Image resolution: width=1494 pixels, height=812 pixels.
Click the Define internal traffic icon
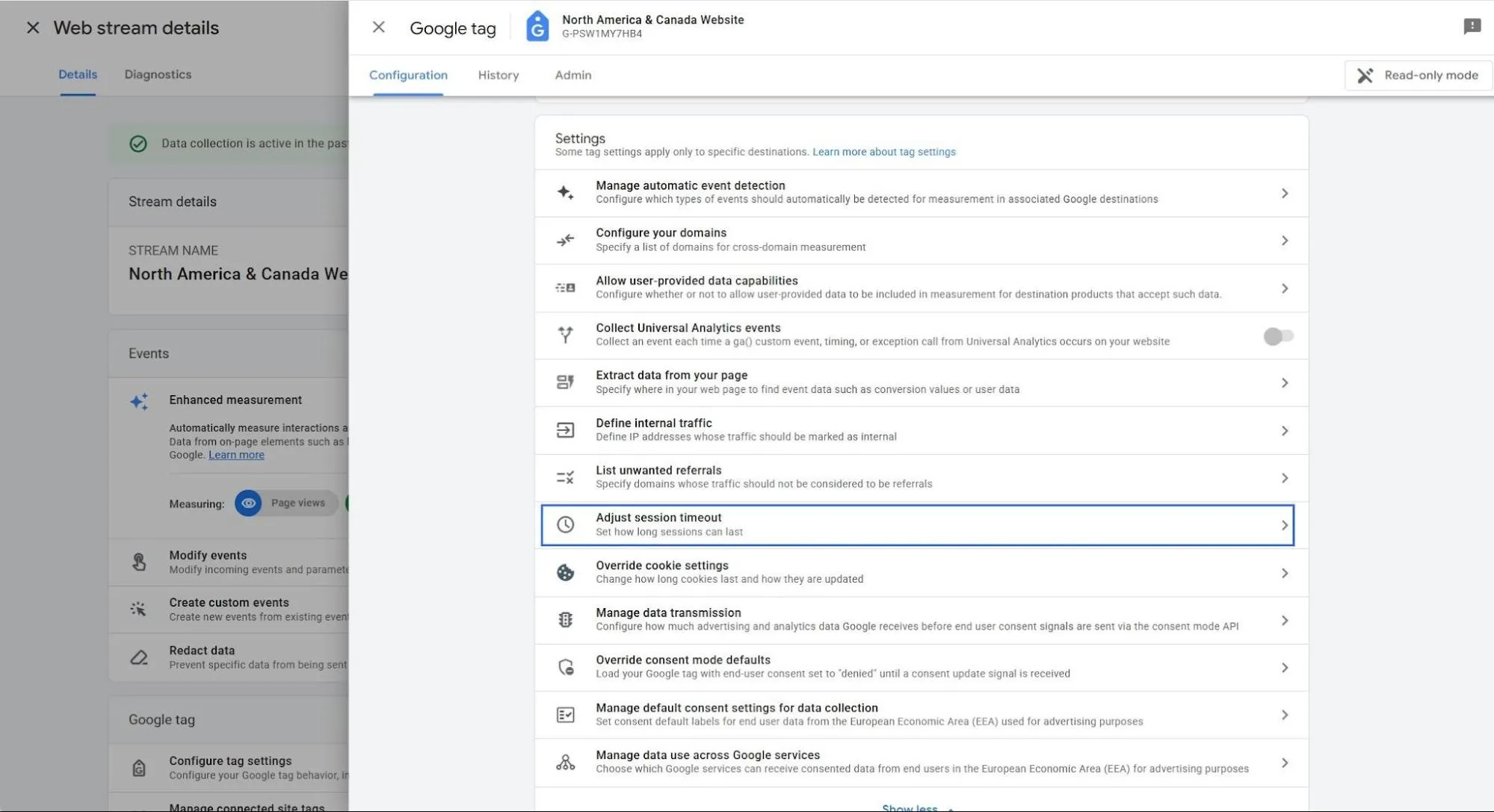tap(566, 430)
